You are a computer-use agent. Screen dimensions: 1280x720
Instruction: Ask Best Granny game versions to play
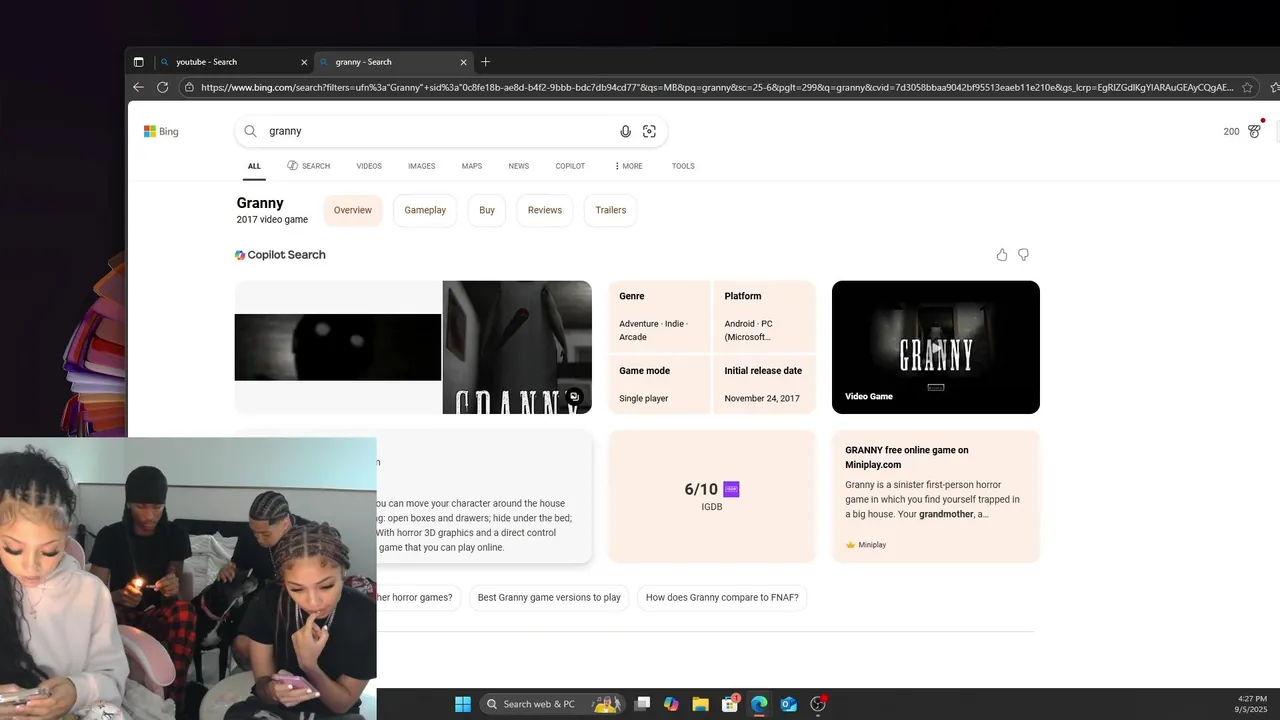549,598
